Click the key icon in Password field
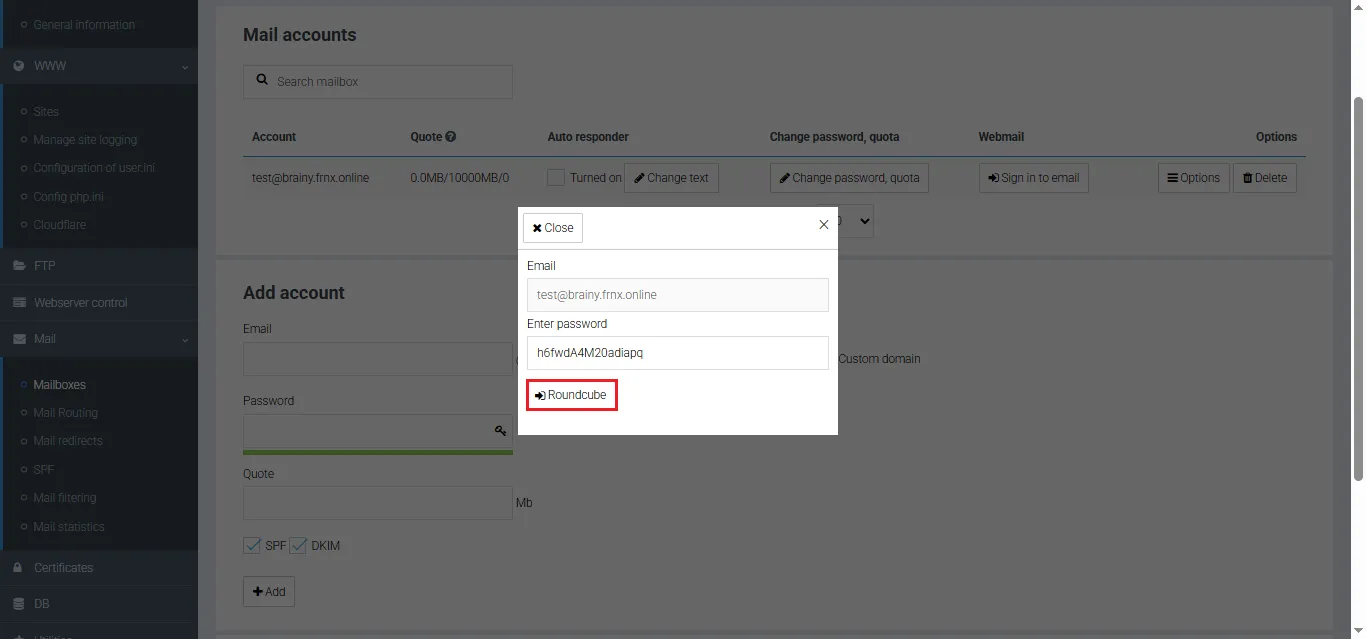 [500, 431]
